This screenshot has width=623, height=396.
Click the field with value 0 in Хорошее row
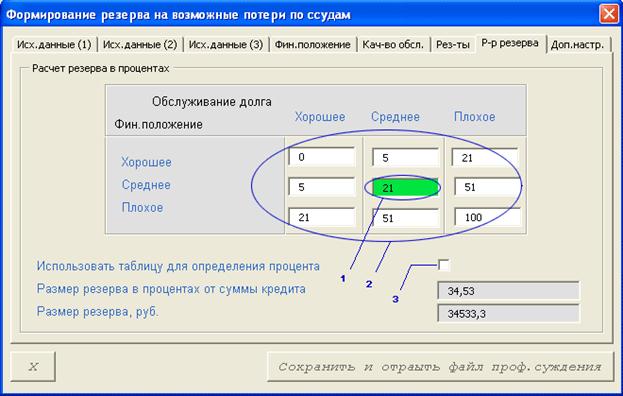322,157
